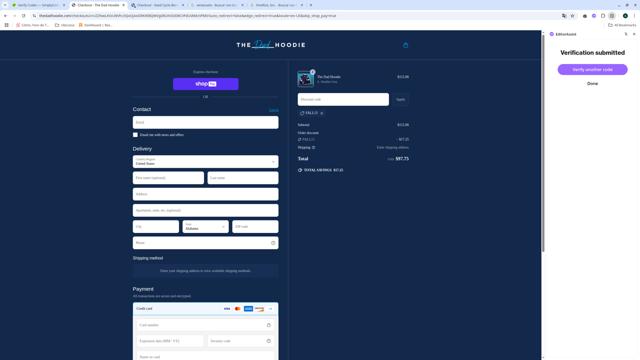640x360 pixels.
Task: Toggle the side panel toolbar button
Action: click(612, 16)
